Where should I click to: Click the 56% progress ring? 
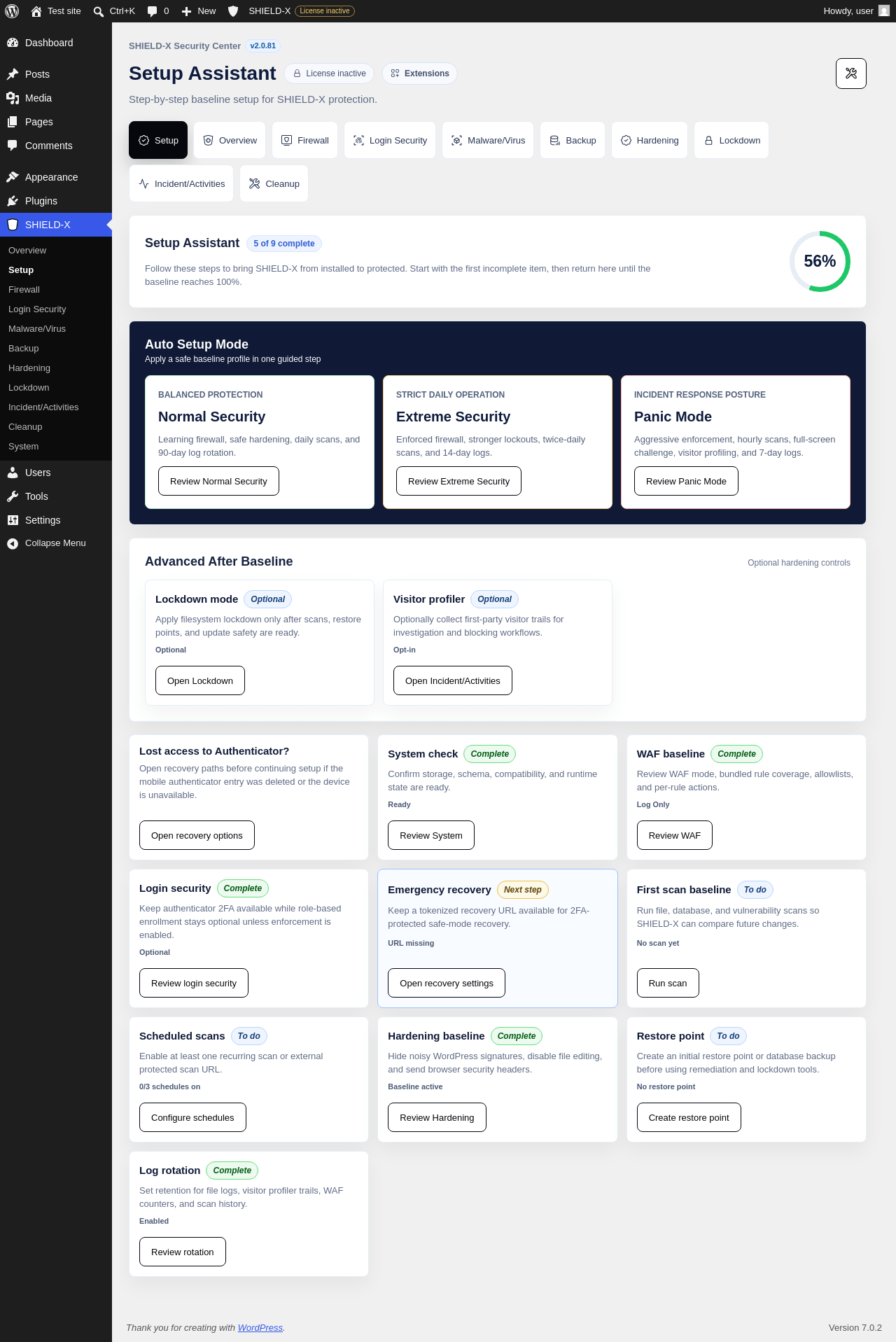820,261
